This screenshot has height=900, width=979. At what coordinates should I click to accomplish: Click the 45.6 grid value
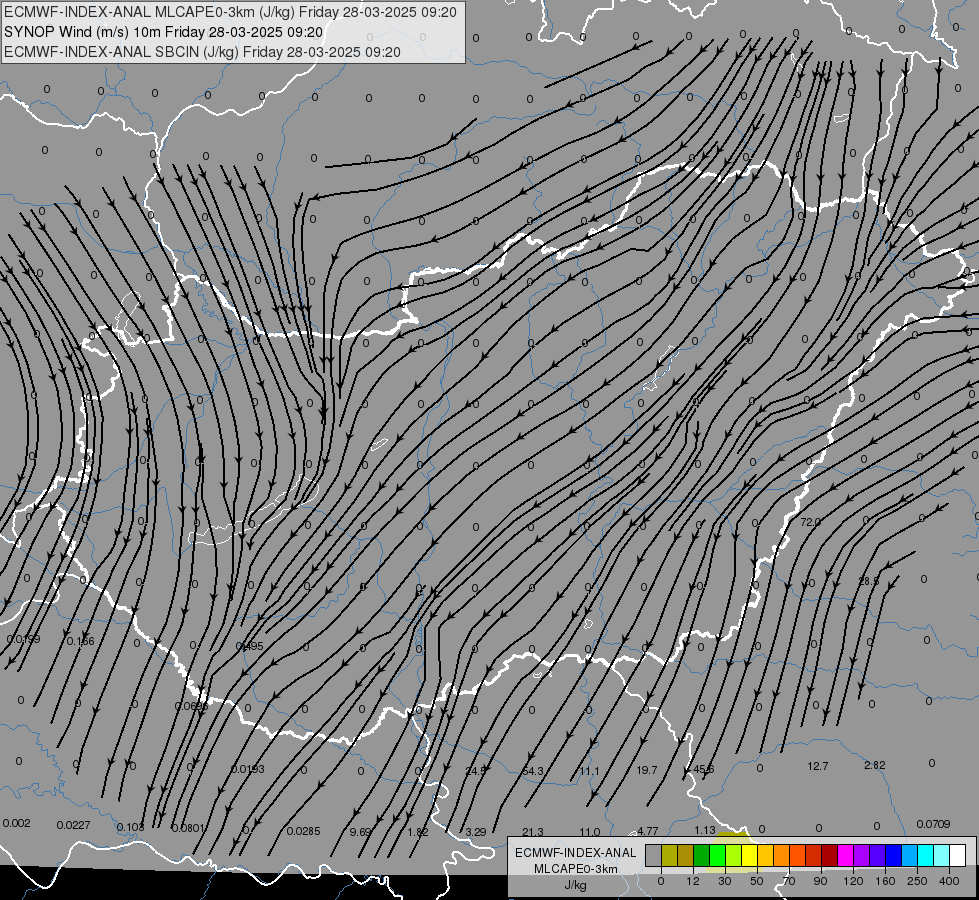pyautogui.click(x=704, y=769)
